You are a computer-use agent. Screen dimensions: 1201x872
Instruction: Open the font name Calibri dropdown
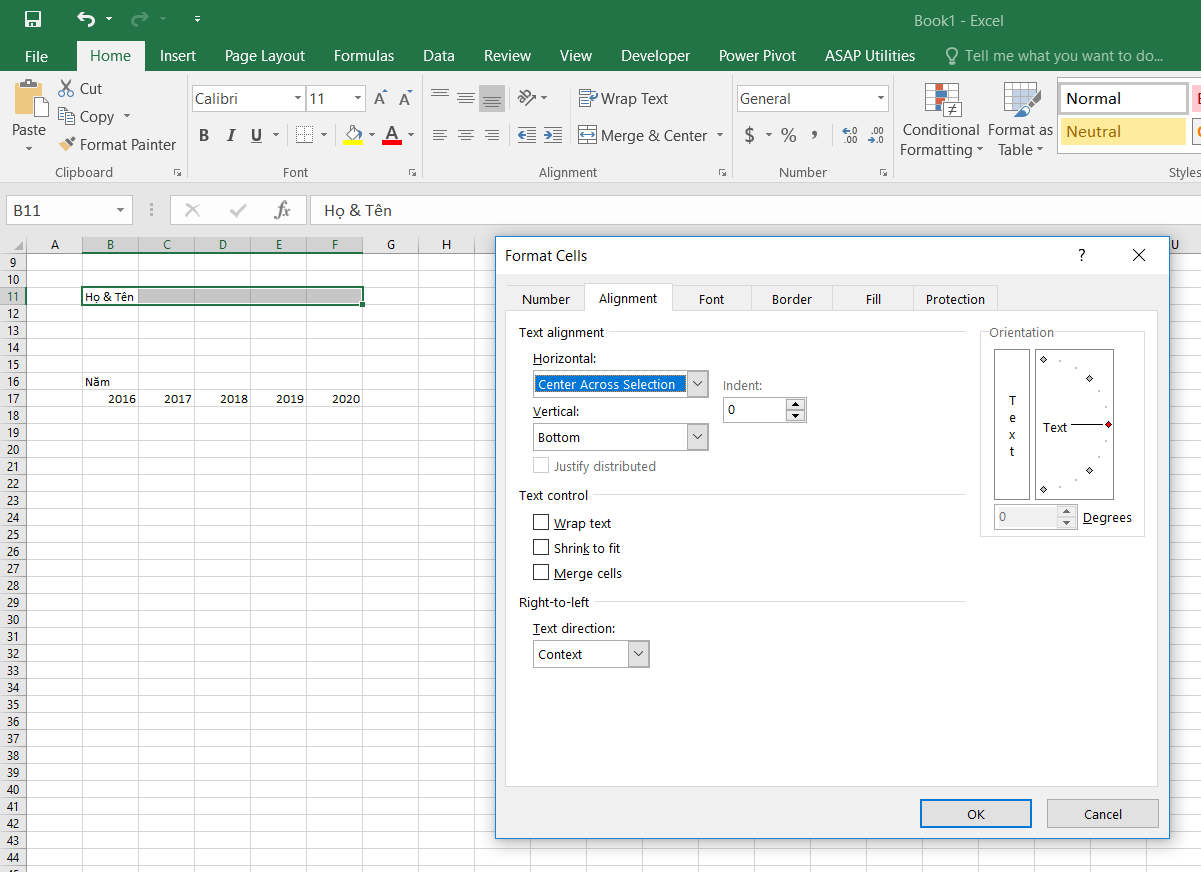click(298, 99)
